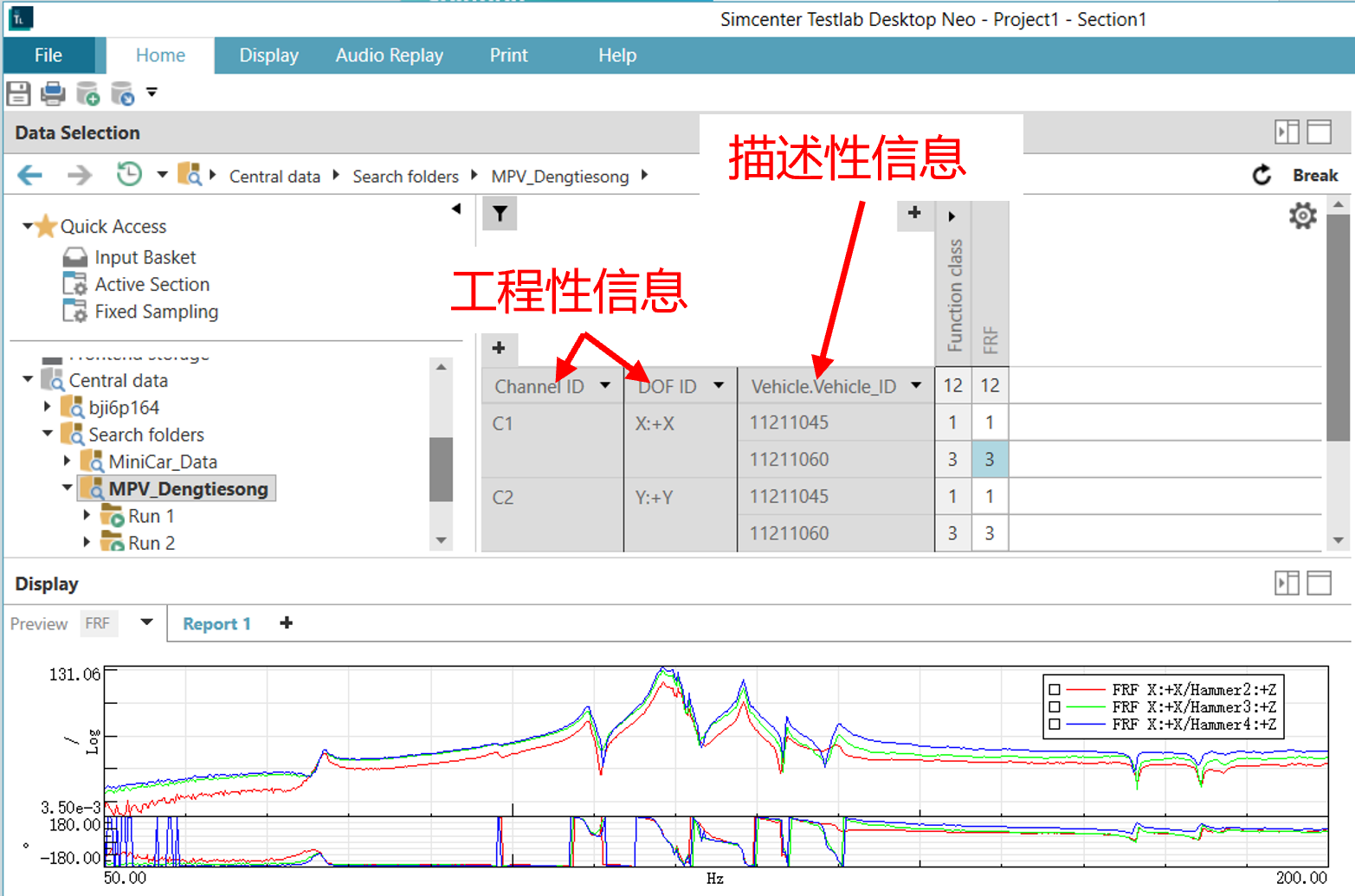
Task: Click the Break button
Action: pyautogui.click(x=1314, y=176)
